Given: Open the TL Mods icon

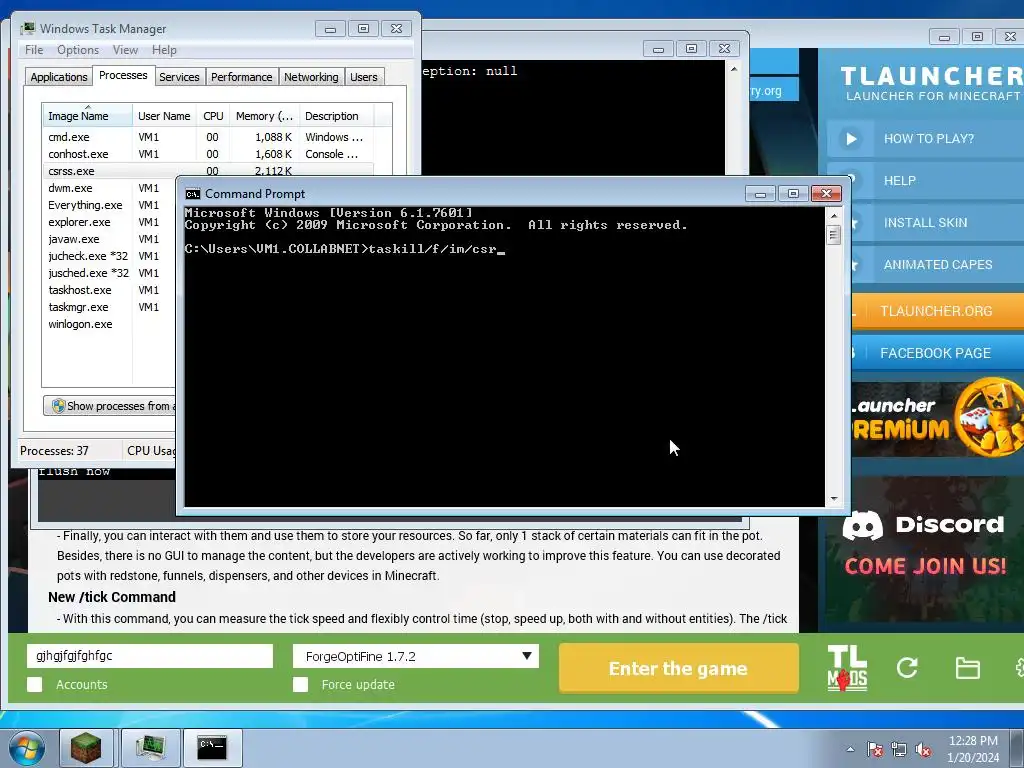Looking at the screenshot, I should 847,667.
